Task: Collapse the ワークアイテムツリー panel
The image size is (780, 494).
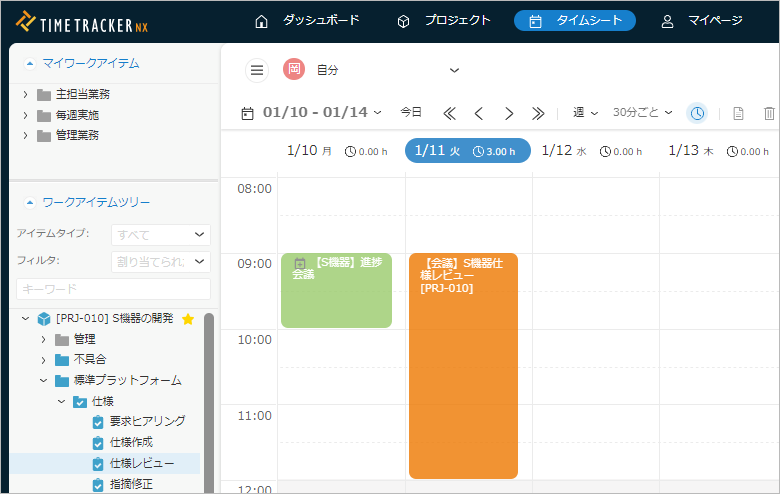Action: (x=30, y=203)
